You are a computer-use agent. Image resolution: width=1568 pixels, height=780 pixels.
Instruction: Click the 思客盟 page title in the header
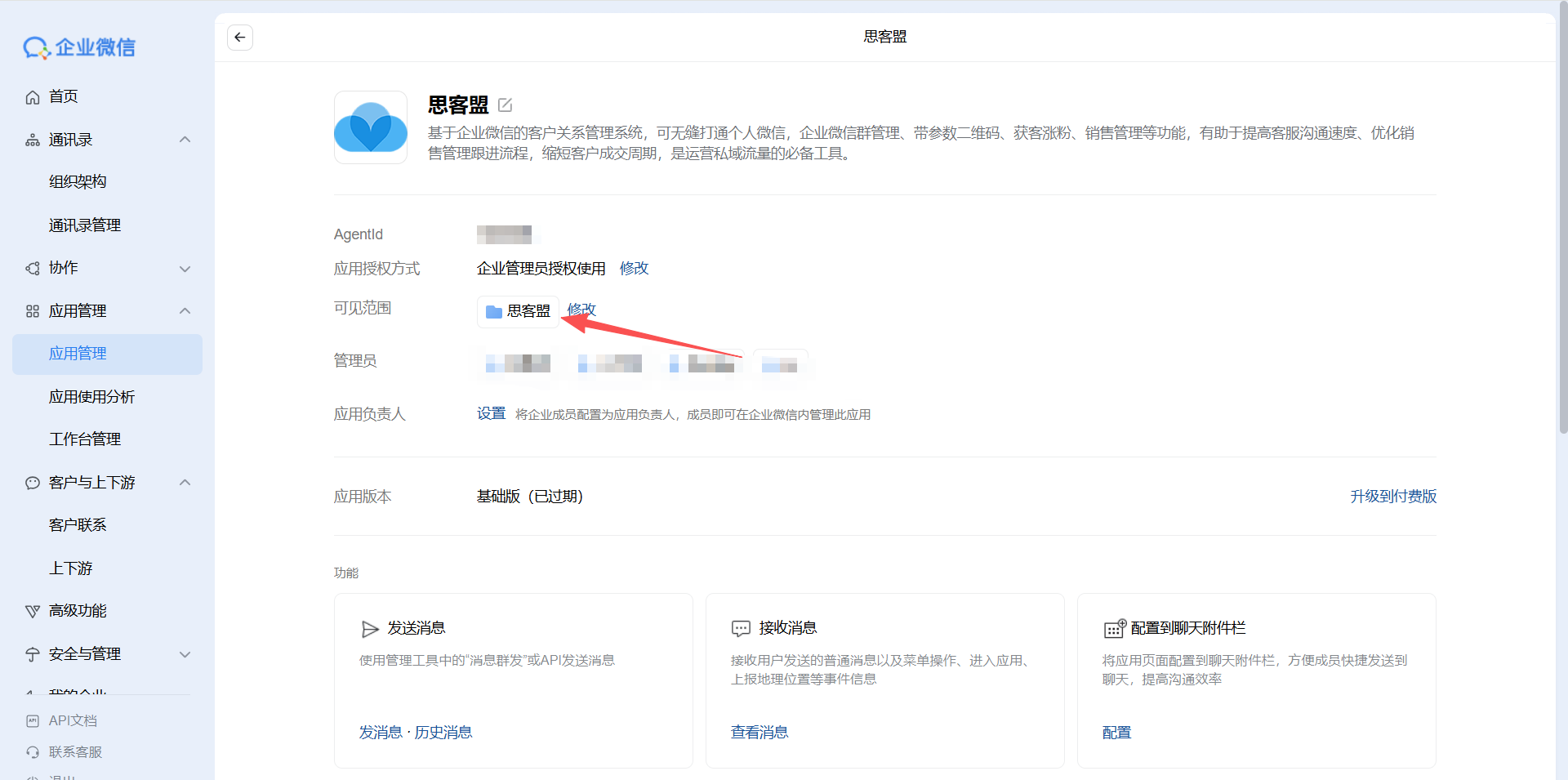885,37
